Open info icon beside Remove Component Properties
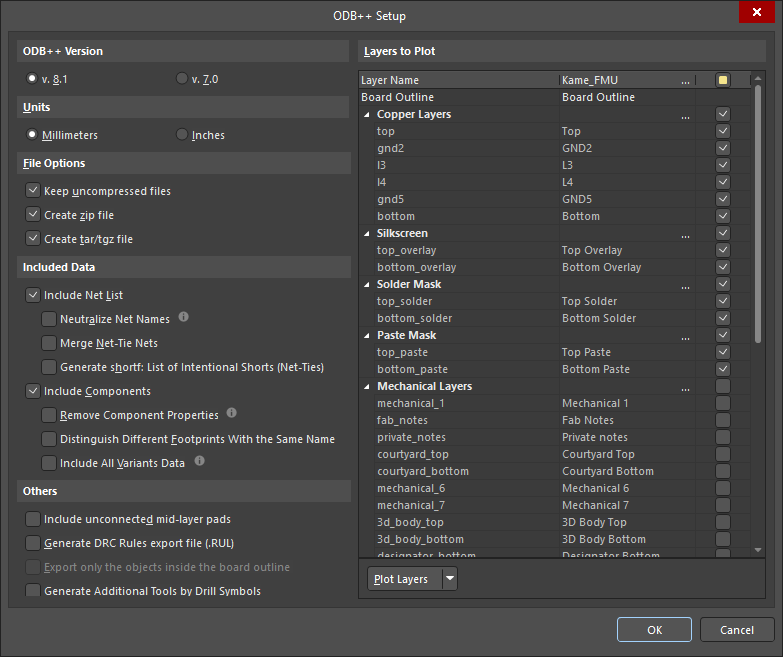This screenshot has height=657, width=783. [x=231, y=412]
